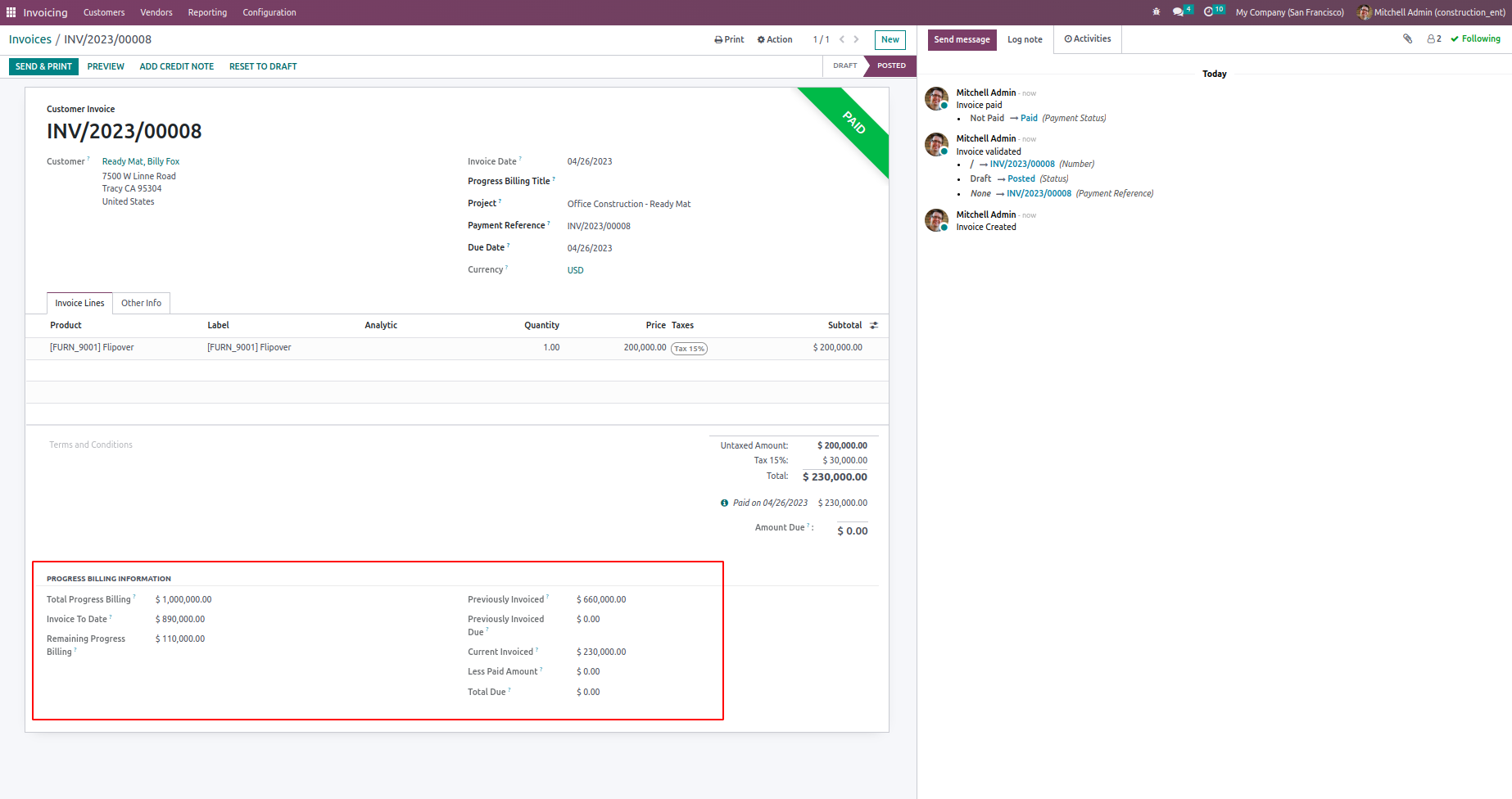Show the followers list icon
The image size is (1512, 799).
(1434, 38)
